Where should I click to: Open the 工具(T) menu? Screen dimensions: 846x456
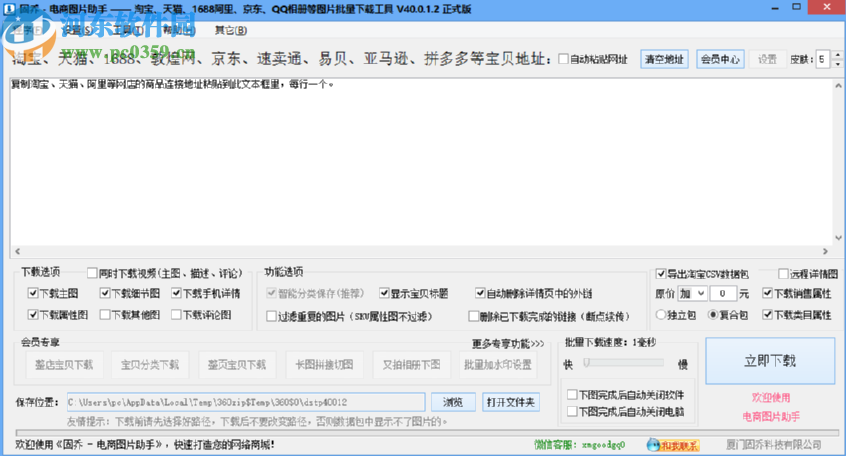(x=128, y=30)
